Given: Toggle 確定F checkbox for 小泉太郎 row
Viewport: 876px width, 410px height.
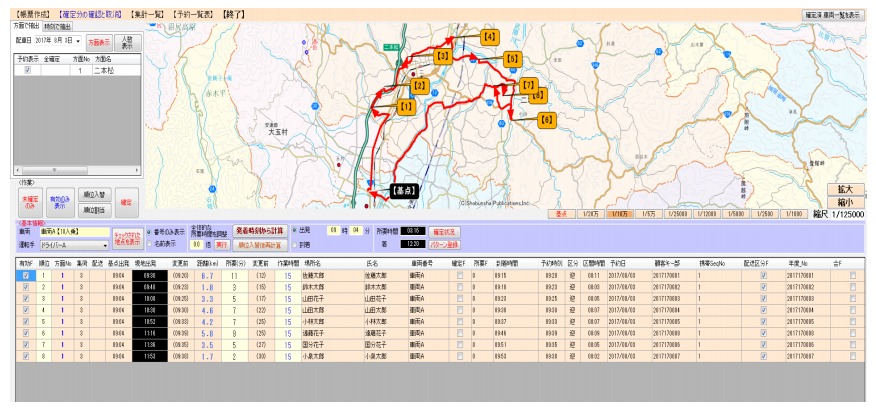Looking at the screenshot, I should coord(460,355).
